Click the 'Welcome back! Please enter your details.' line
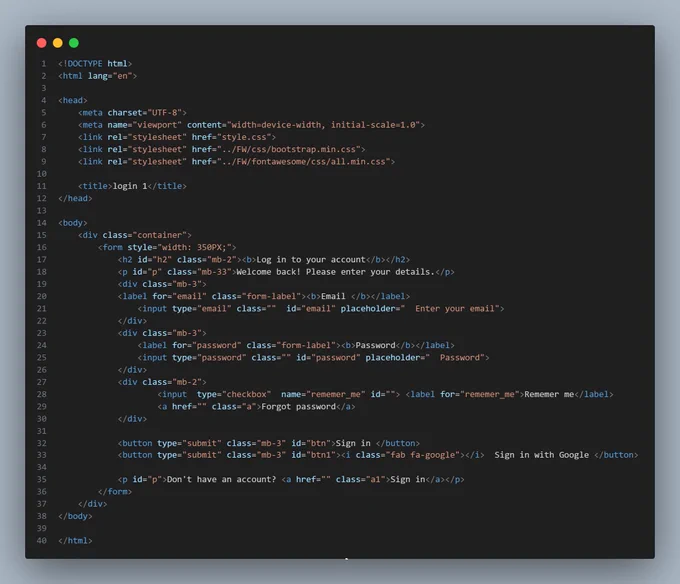 pyautogui.click(x=286, y=272)
